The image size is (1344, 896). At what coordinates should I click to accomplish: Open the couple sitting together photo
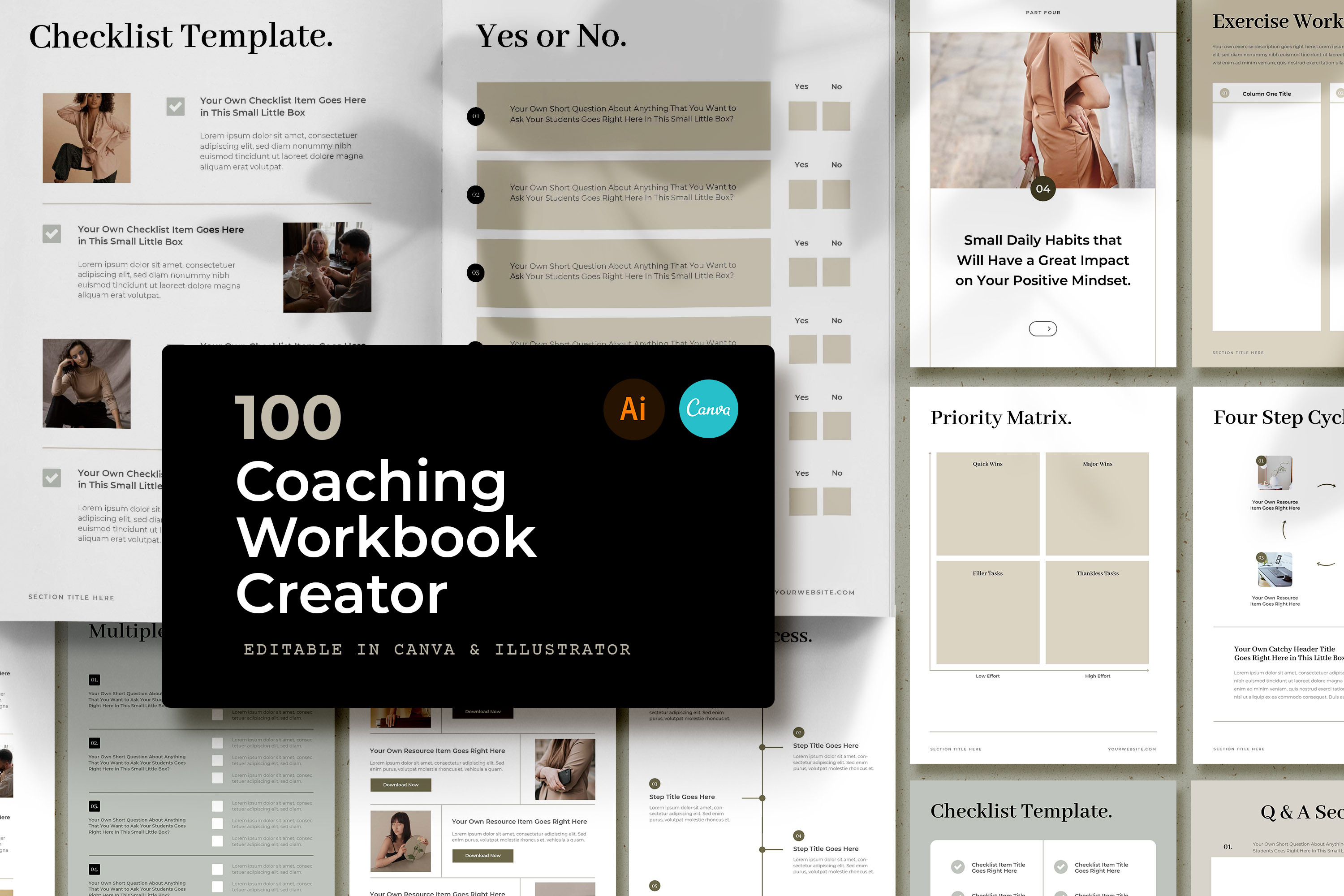click(x=327, y=267)
